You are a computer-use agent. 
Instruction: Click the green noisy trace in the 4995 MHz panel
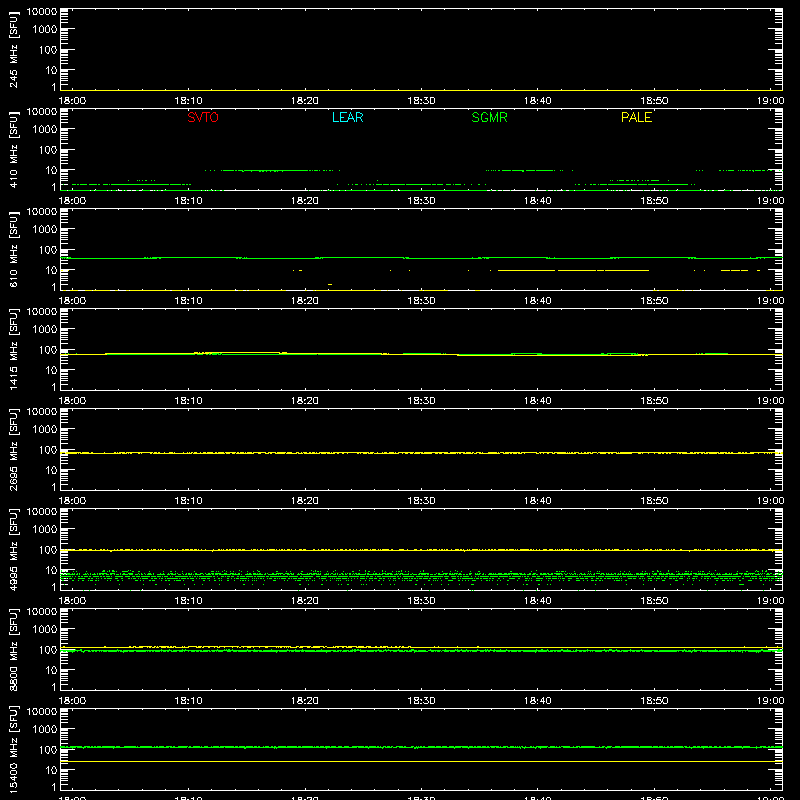pyautogui.click(x=421, y=577)
